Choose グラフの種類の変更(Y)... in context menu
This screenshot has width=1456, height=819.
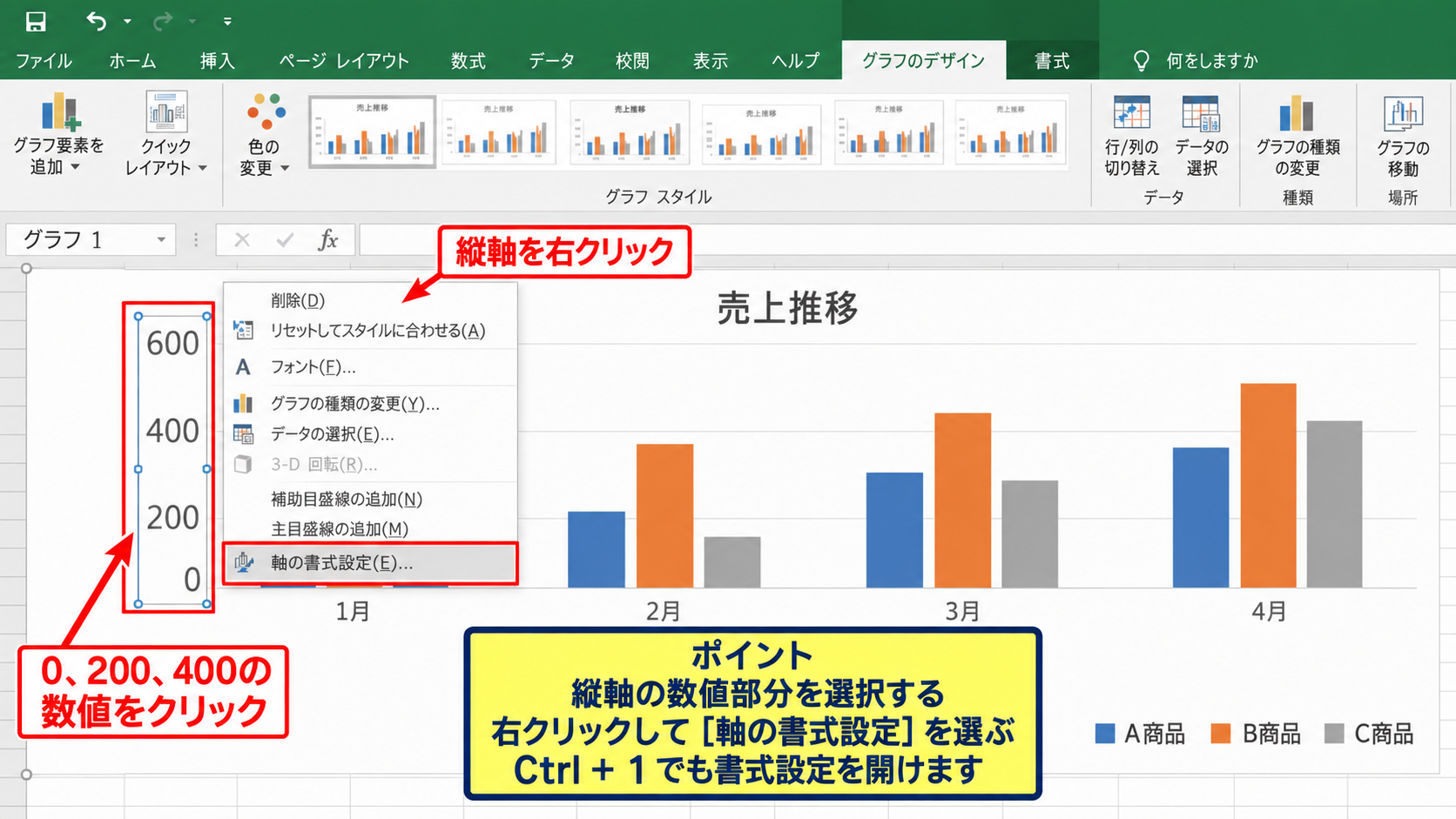370,404
